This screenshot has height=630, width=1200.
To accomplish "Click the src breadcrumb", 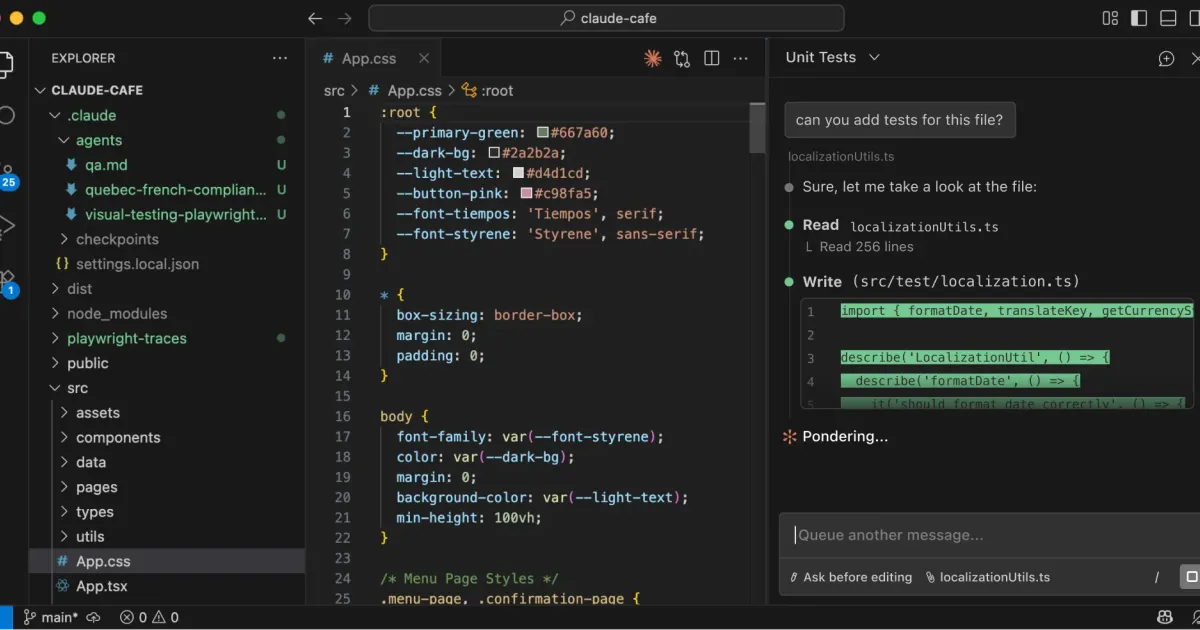I will tap(334, 90).
